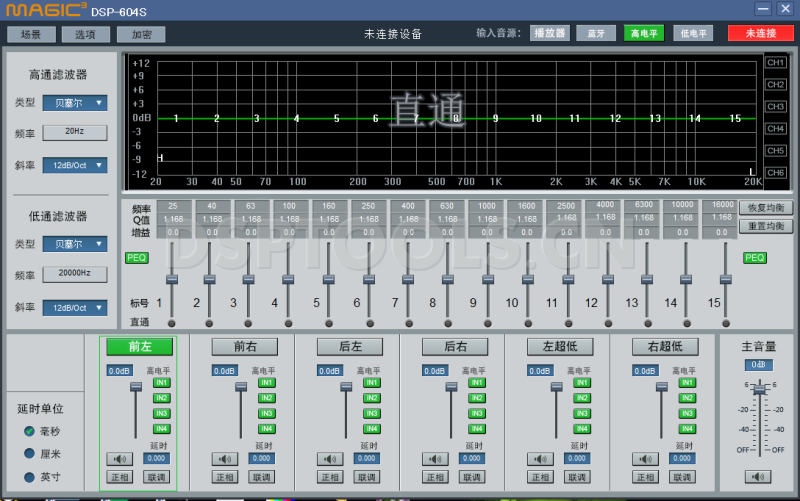Toggle IN2 input for 左超低 channel
The width and height of the screenshot is (800, 501).
click(x=582, y=398)
